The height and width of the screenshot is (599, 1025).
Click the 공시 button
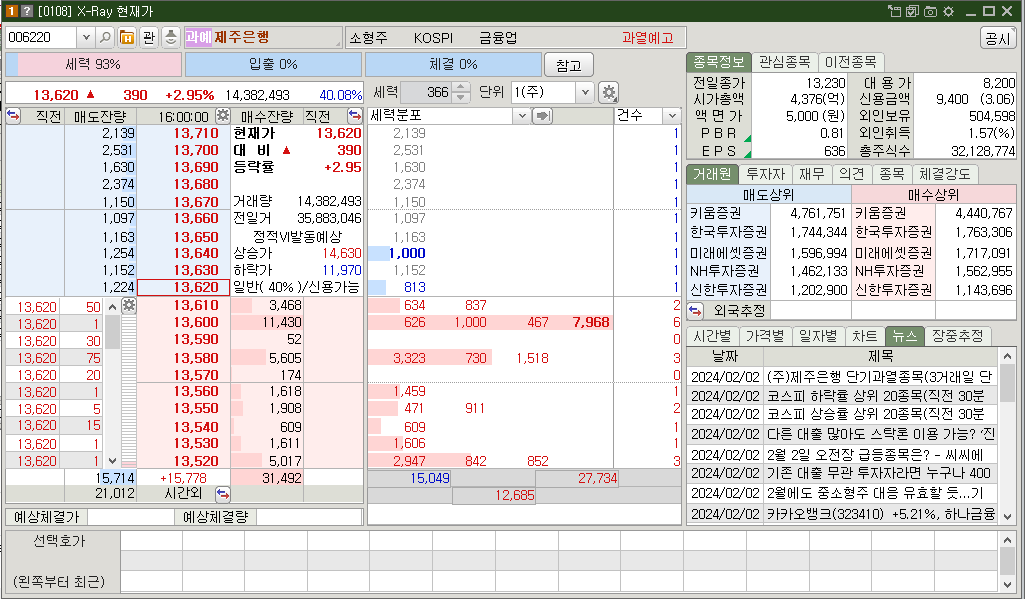(x=998, y=39)
